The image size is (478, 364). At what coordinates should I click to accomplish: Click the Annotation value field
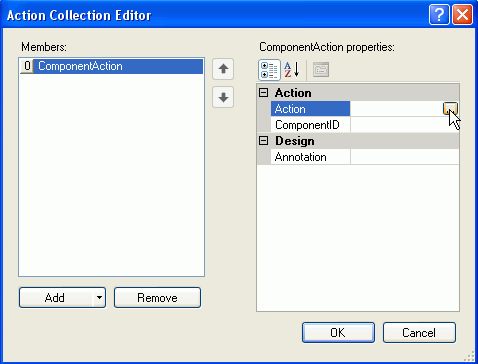(x=405, y=157)
